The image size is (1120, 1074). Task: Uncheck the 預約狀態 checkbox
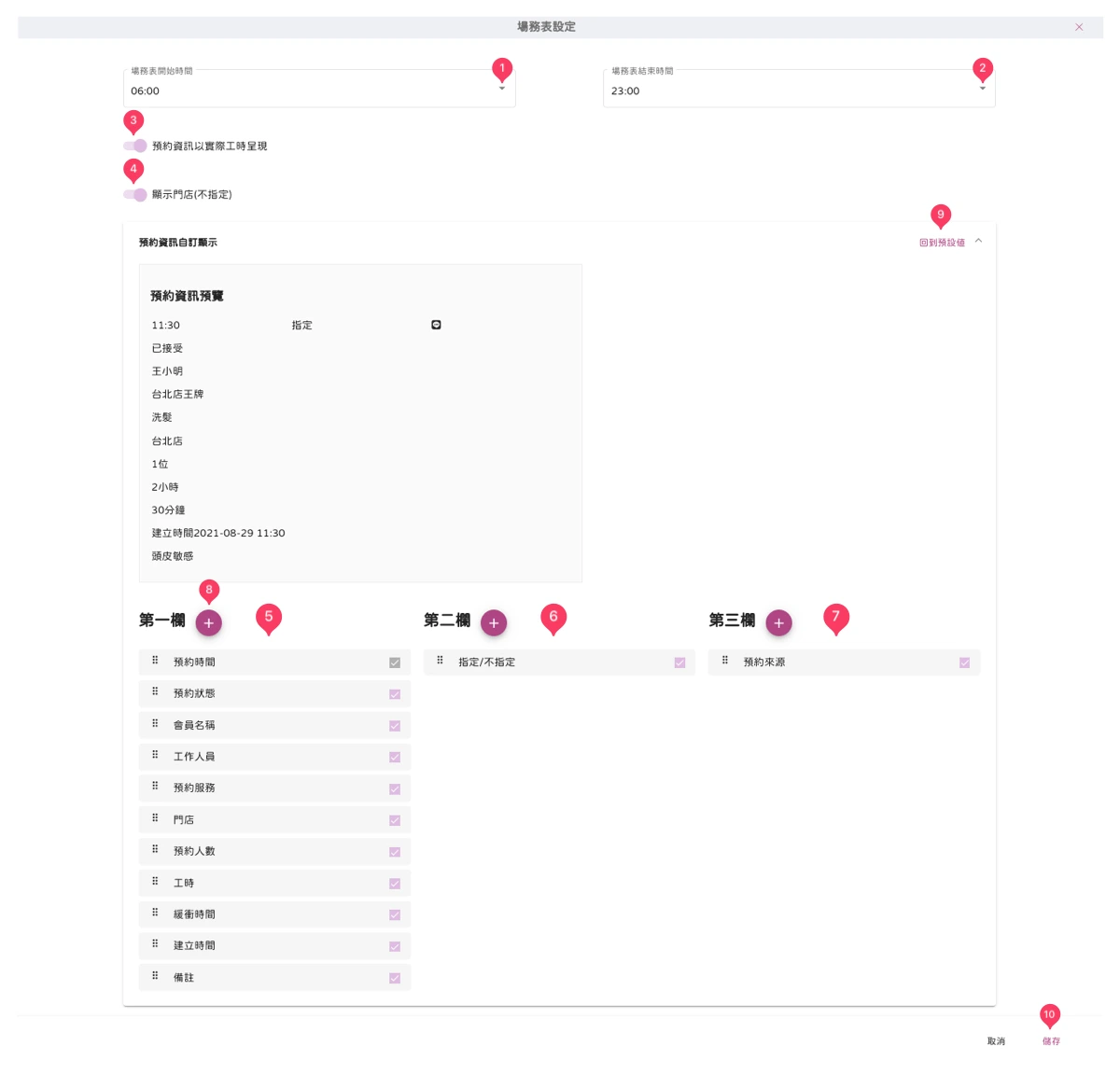click(x=395, y=694)
